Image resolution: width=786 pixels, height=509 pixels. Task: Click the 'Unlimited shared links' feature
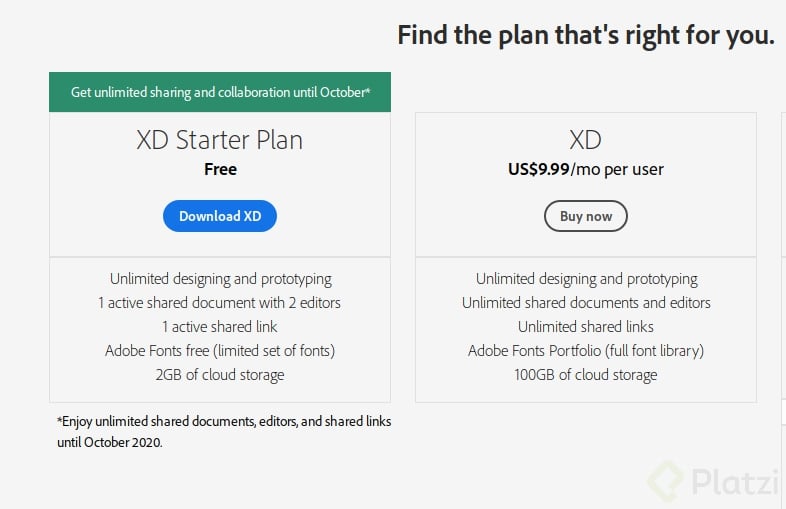[586, 327]
